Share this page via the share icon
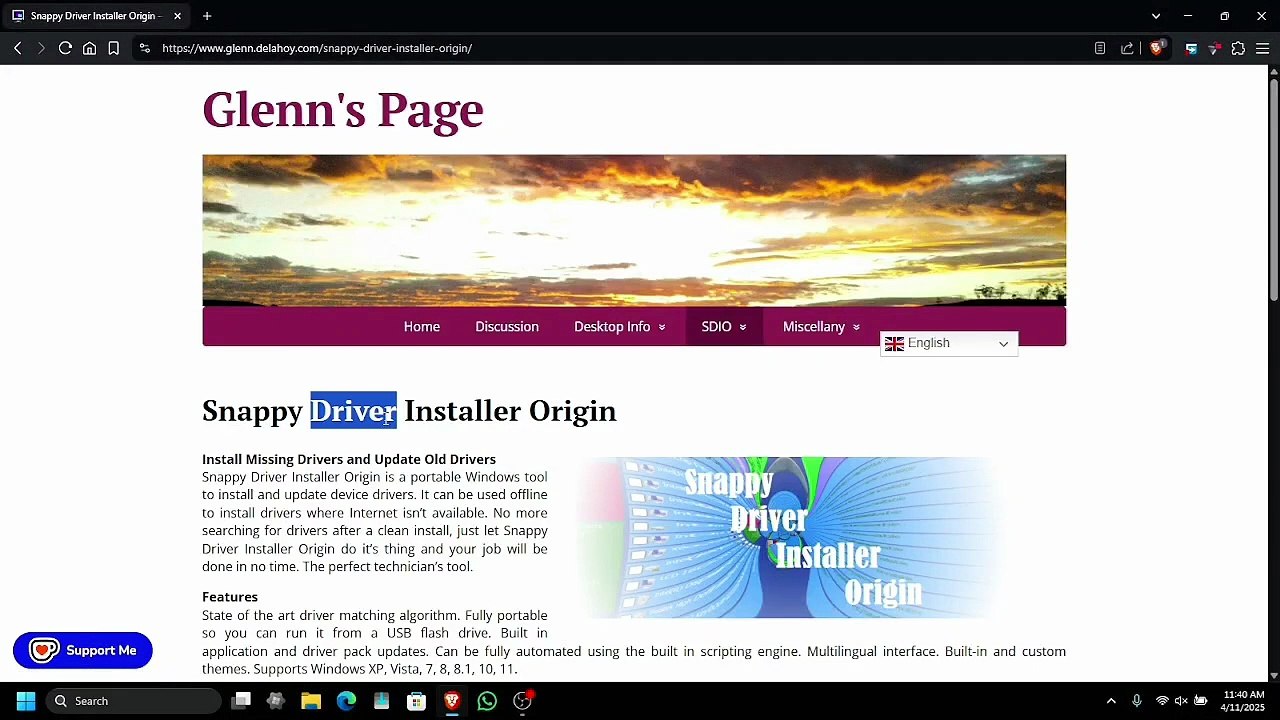Viewport: 1280px width, 720px height. coord(1127,48)
